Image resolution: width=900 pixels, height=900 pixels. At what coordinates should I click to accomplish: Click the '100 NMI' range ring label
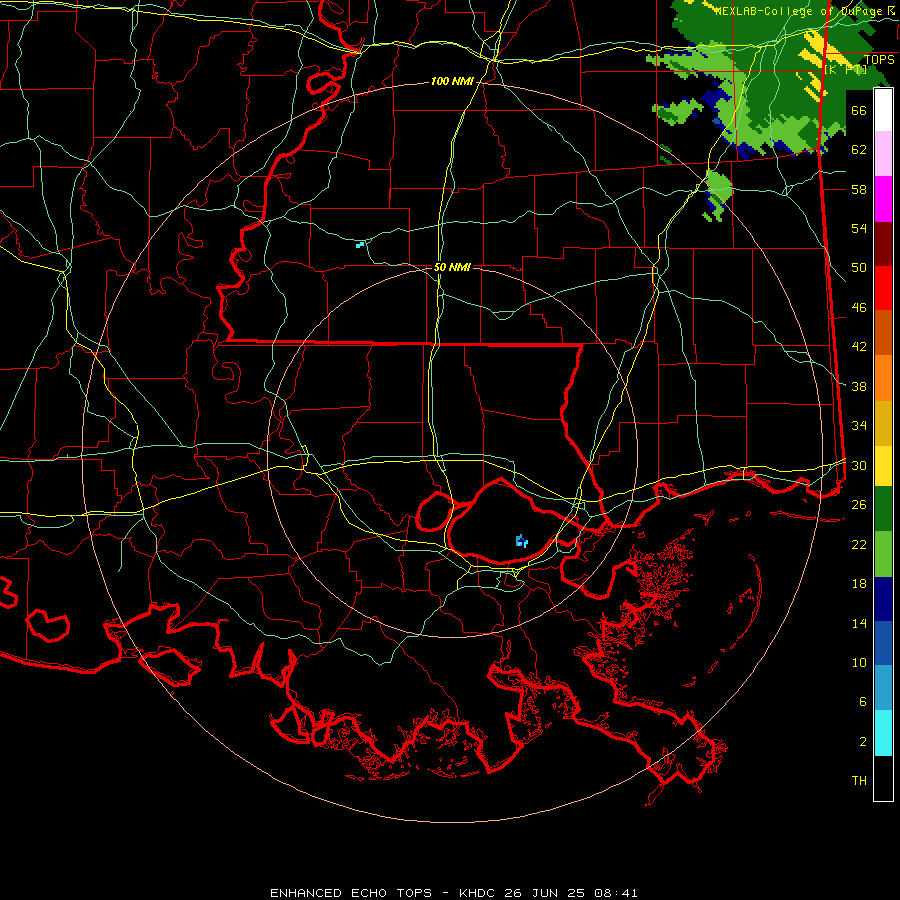click(x=452, y=82)
